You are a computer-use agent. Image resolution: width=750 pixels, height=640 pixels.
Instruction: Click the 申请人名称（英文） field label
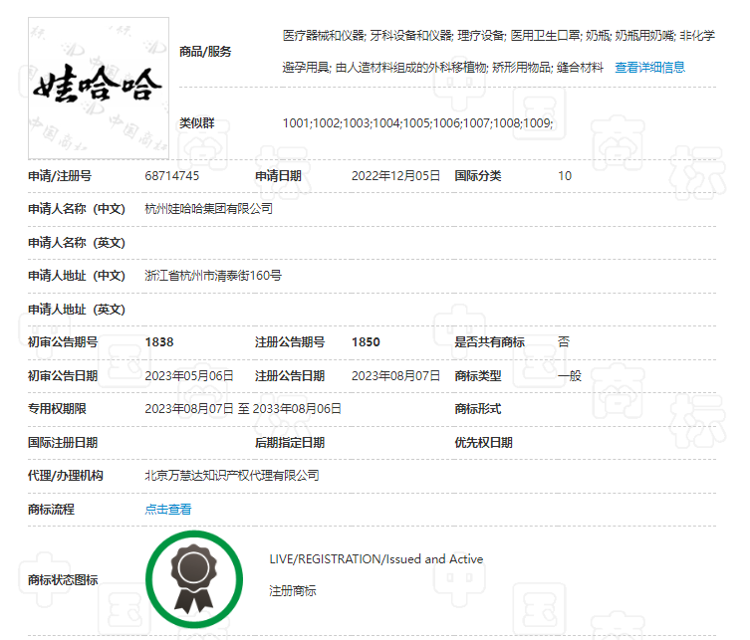click(77, 243)
